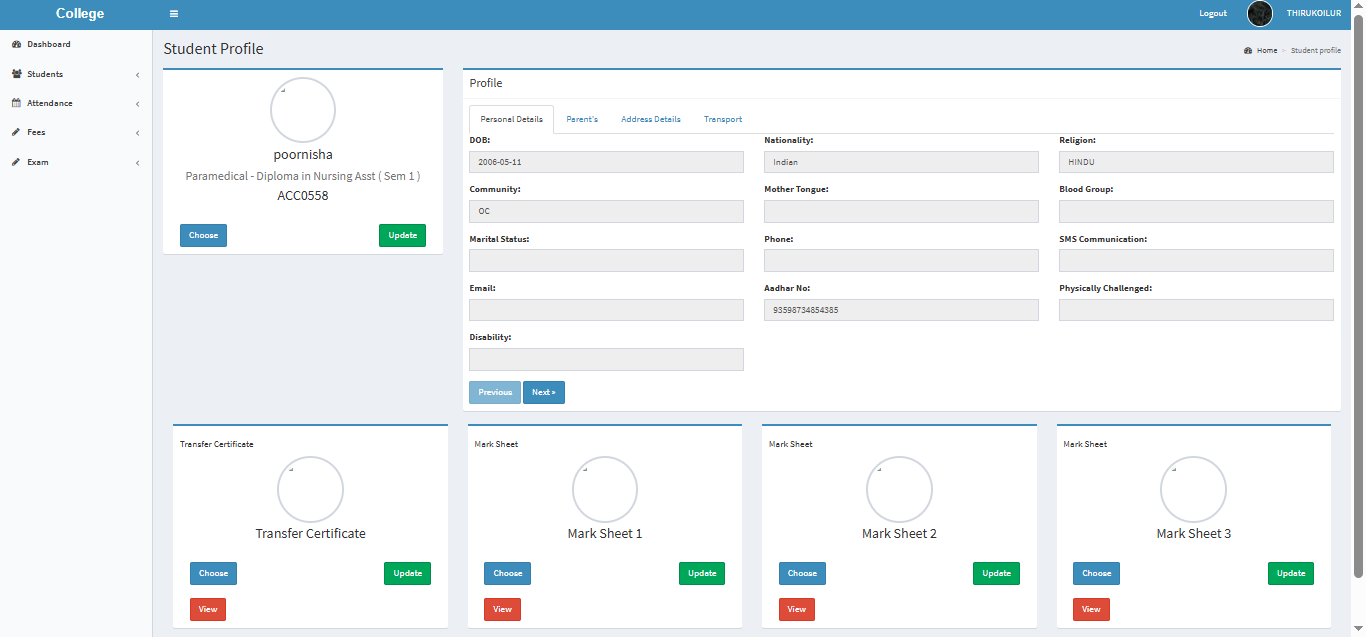This screenshot has height=637, width=1366.
Task: Click Update under Mark Sheet 2
Action: click(996, 573)
